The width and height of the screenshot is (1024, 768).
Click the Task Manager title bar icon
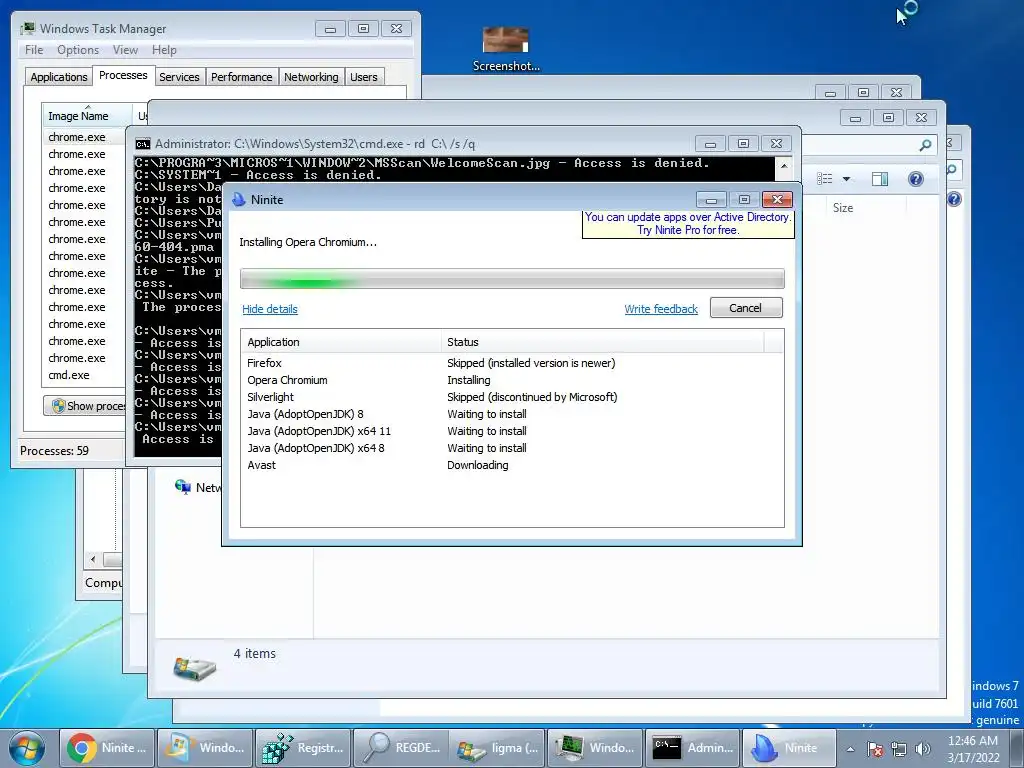27,29
